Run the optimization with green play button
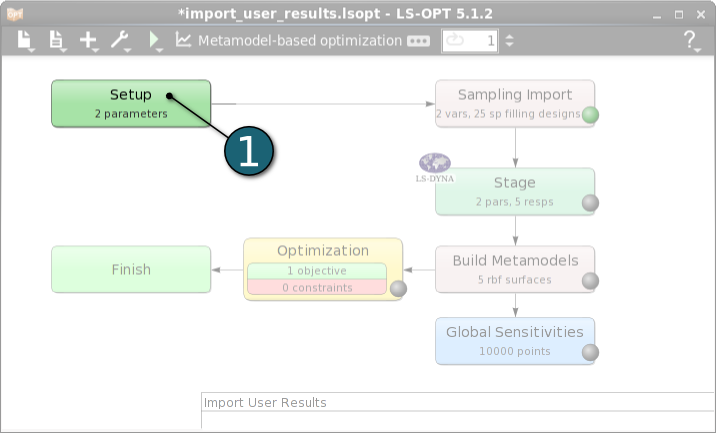The image size is (716, 433). click(154, 40)
